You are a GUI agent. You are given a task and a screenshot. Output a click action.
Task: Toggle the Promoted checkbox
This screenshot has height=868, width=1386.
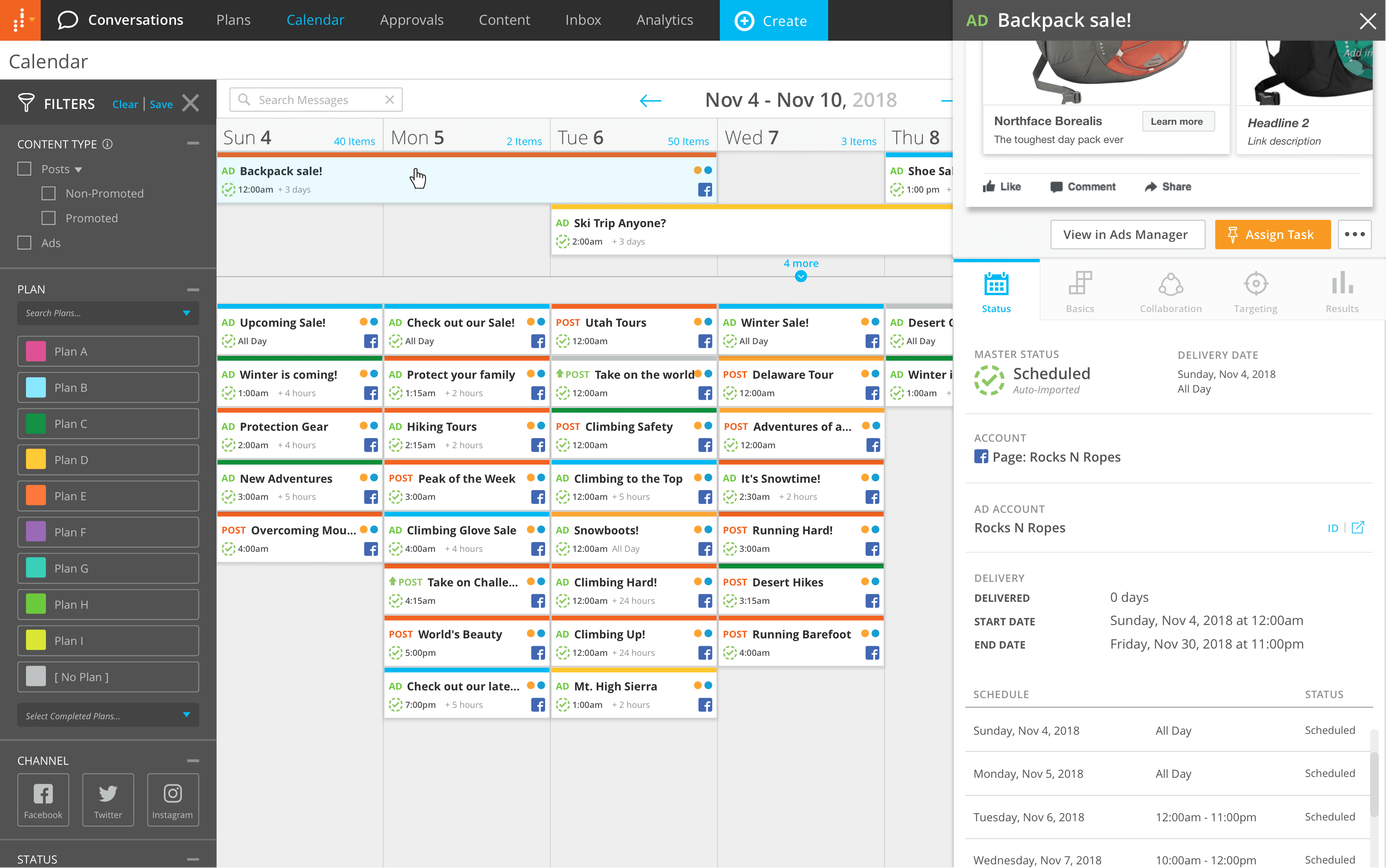49,218
